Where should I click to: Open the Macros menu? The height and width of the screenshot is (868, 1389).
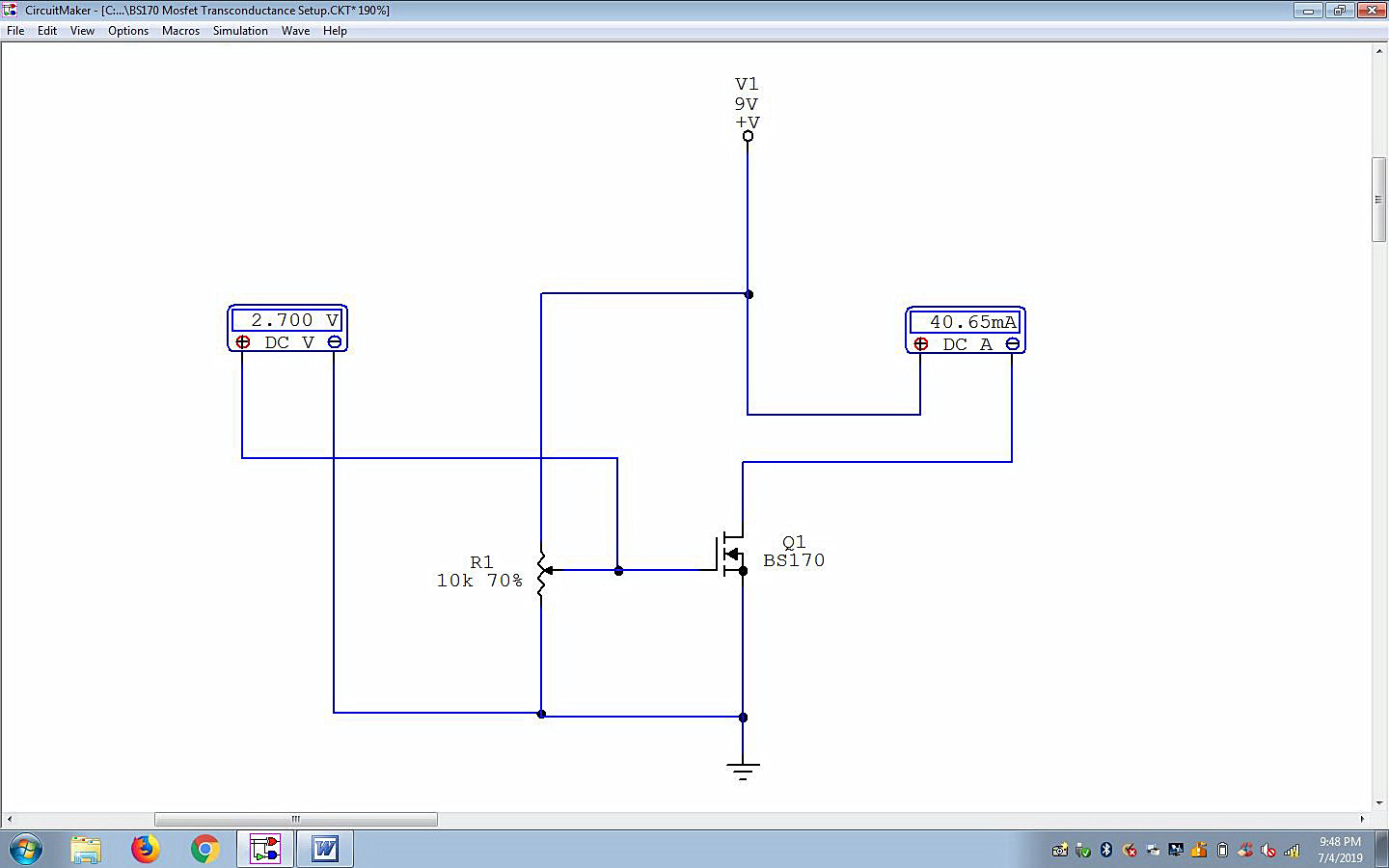pos(180,31)
